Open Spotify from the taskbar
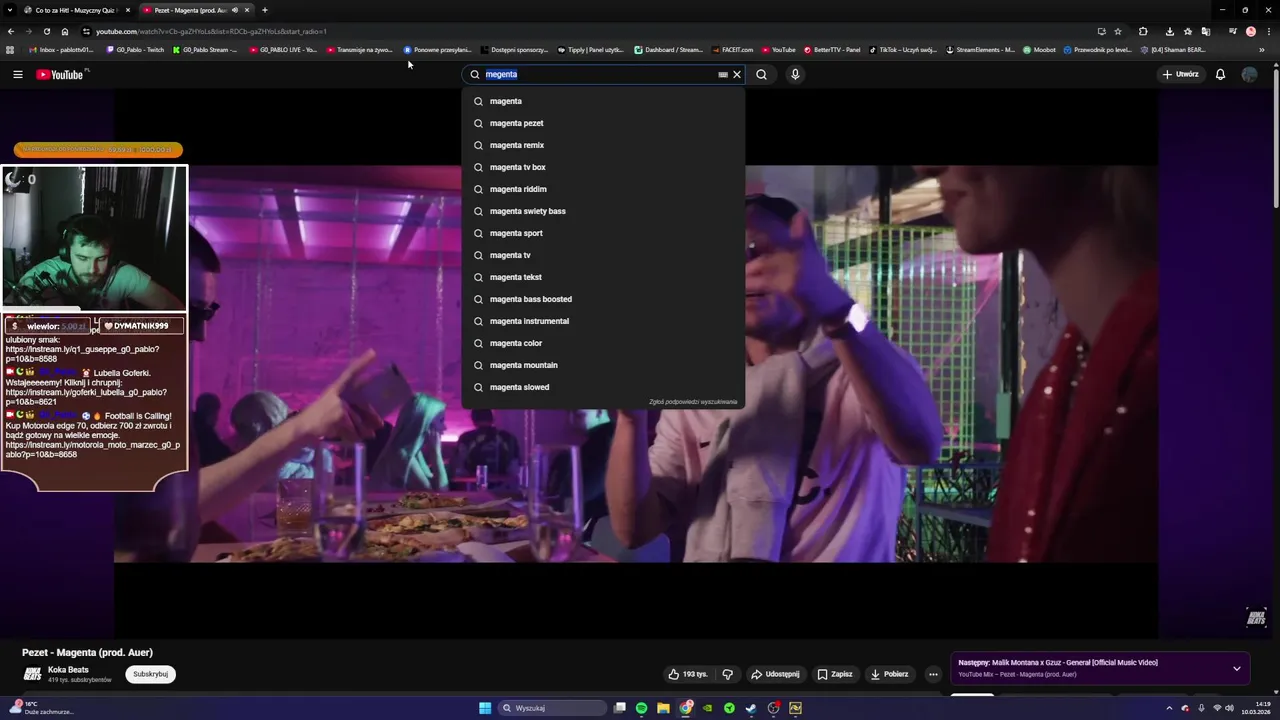The image size is (1280, 720). click(x=641, y=708)
